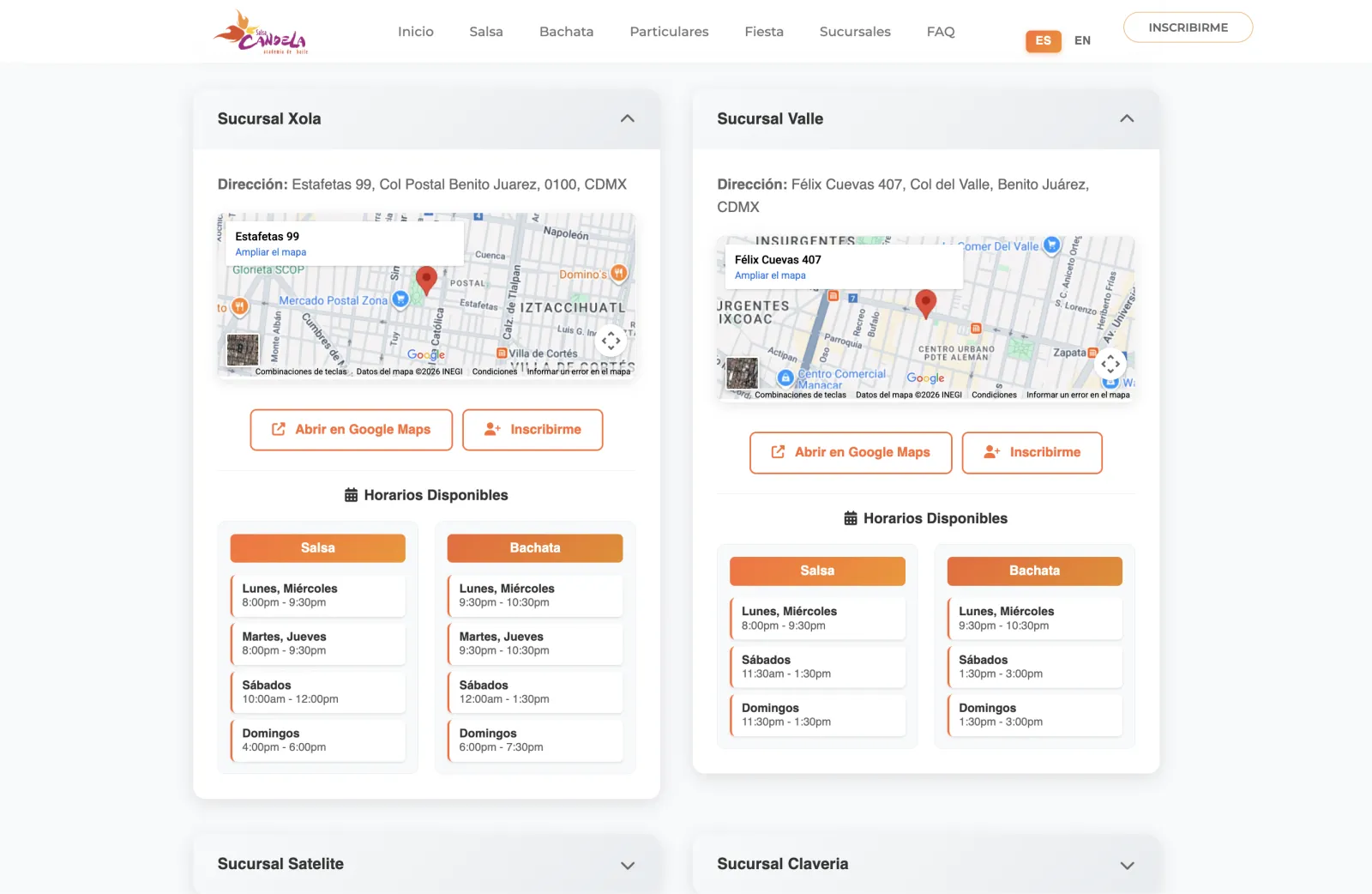Collapse the Sucursal Xola panel chevron
The image size is (1372, 894).
click(x=628, y=118)
